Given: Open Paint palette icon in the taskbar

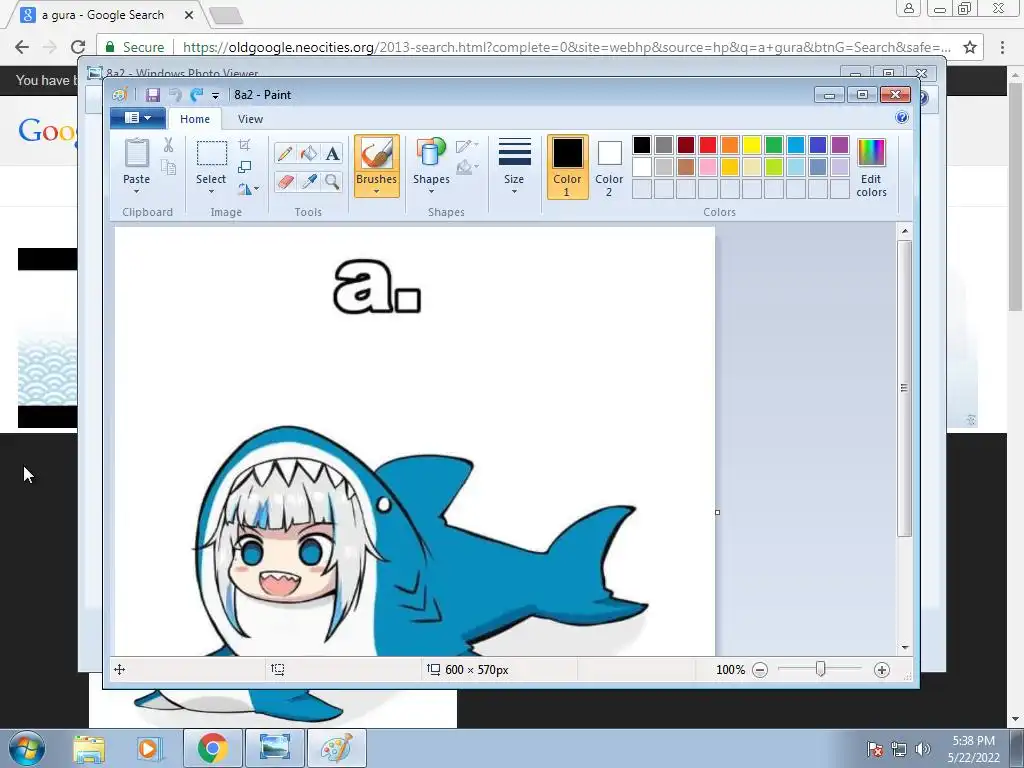Looking at the screenshot, I should [x=336, y=748].
